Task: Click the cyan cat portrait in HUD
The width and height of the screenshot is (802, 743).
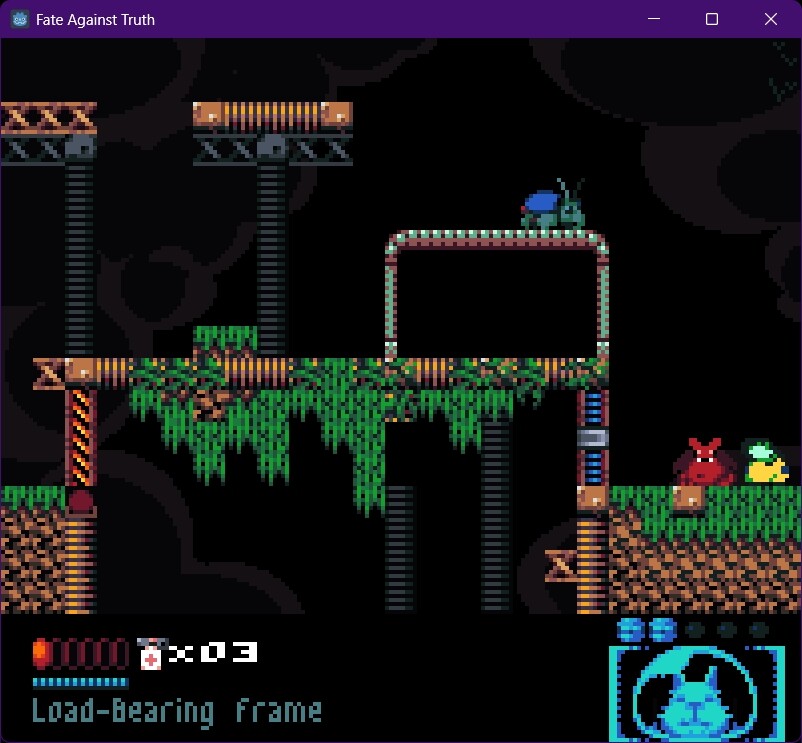Action: coord(697,693)
